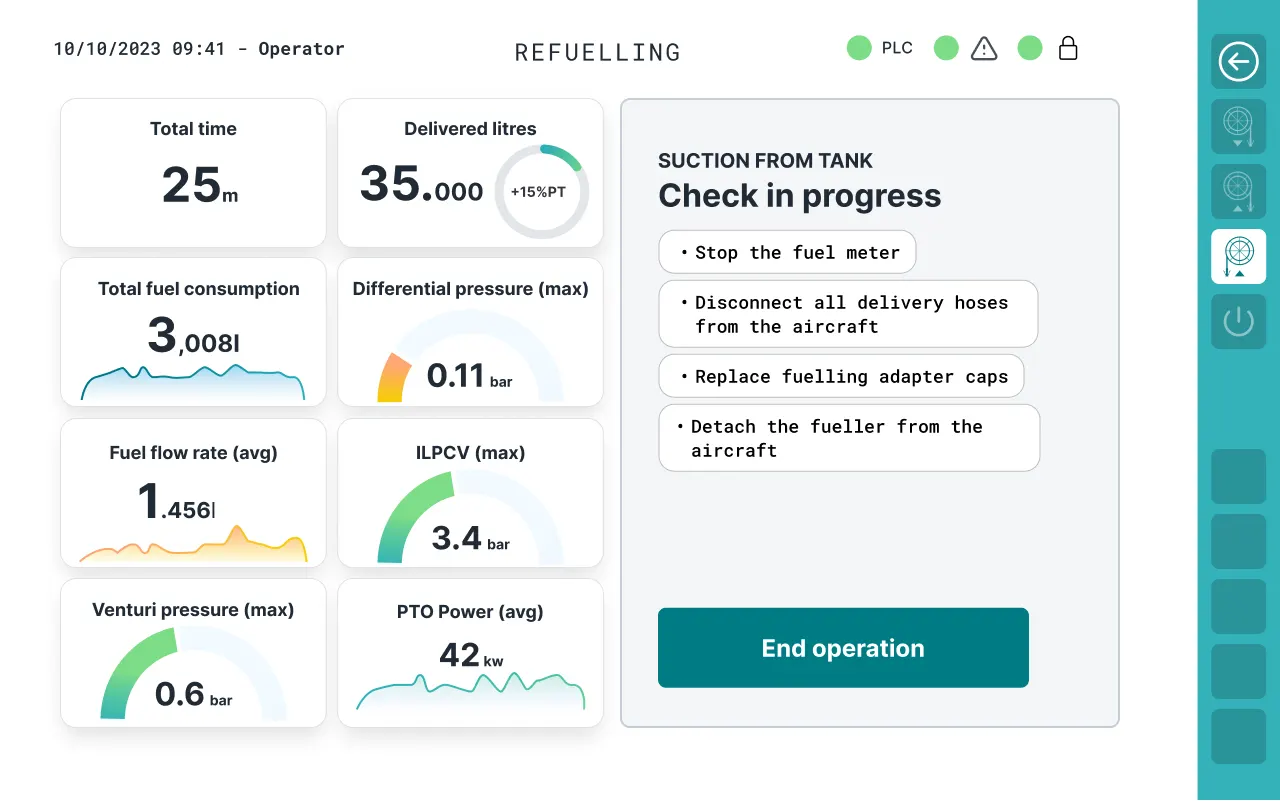The width and height of the screenshot is (1280, 801).
Task: Click the Stop the fuel meter step
Action: pyautogui.click(x=787, y=252)
